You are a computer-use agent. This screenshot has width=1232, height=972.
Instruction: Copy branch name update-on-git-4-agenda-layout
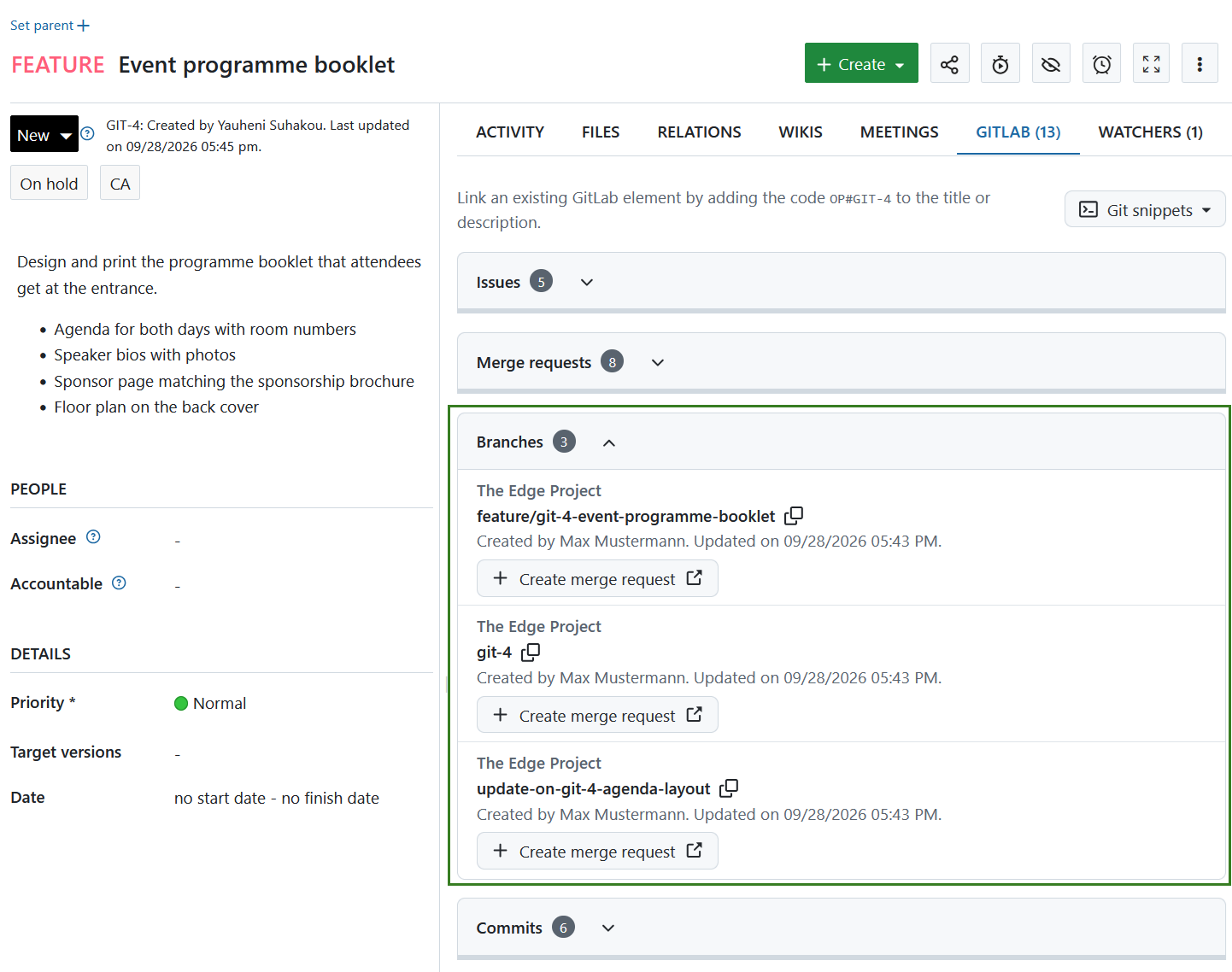pyautogui.click(x=729, y=788)
